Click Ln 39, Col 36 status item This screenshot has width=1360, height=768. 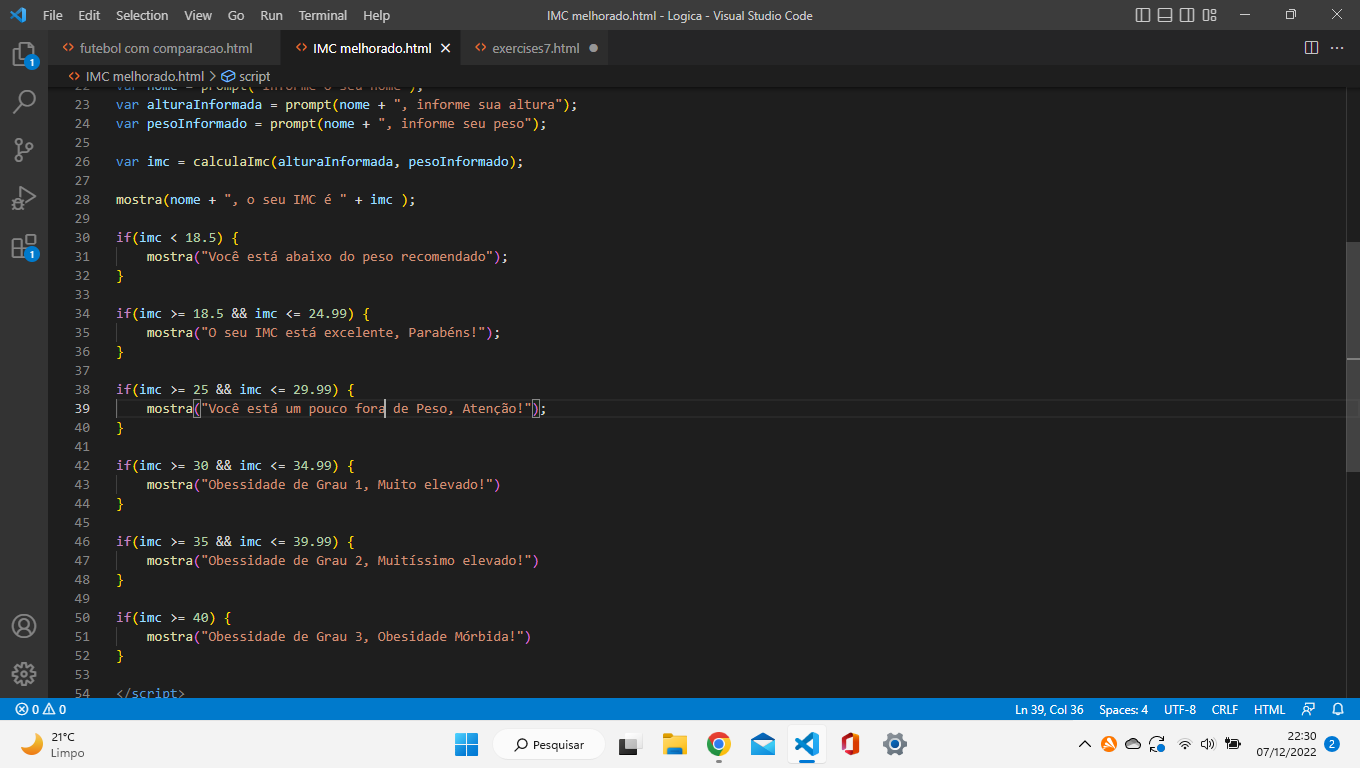pyautogui.click(x=1049, y=709)
